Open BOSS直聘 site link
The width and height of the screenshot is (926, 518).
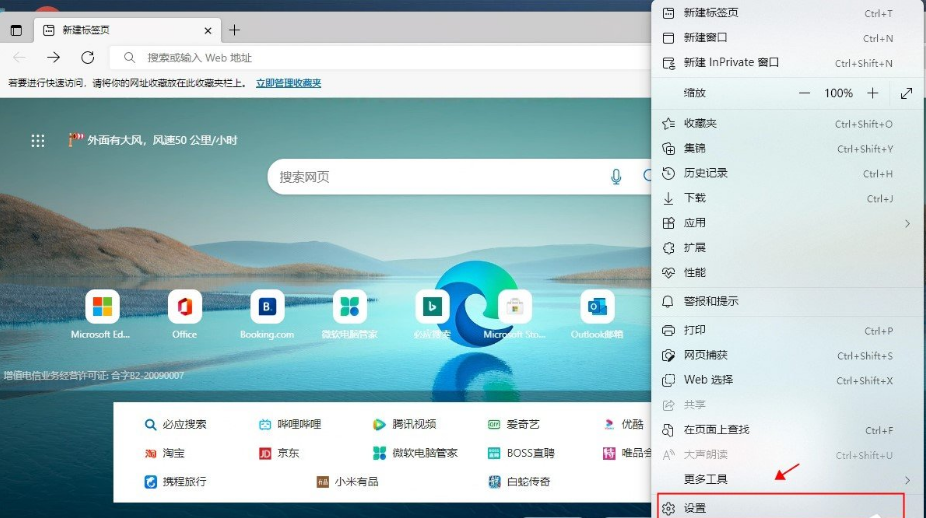[x=521, y=453]
